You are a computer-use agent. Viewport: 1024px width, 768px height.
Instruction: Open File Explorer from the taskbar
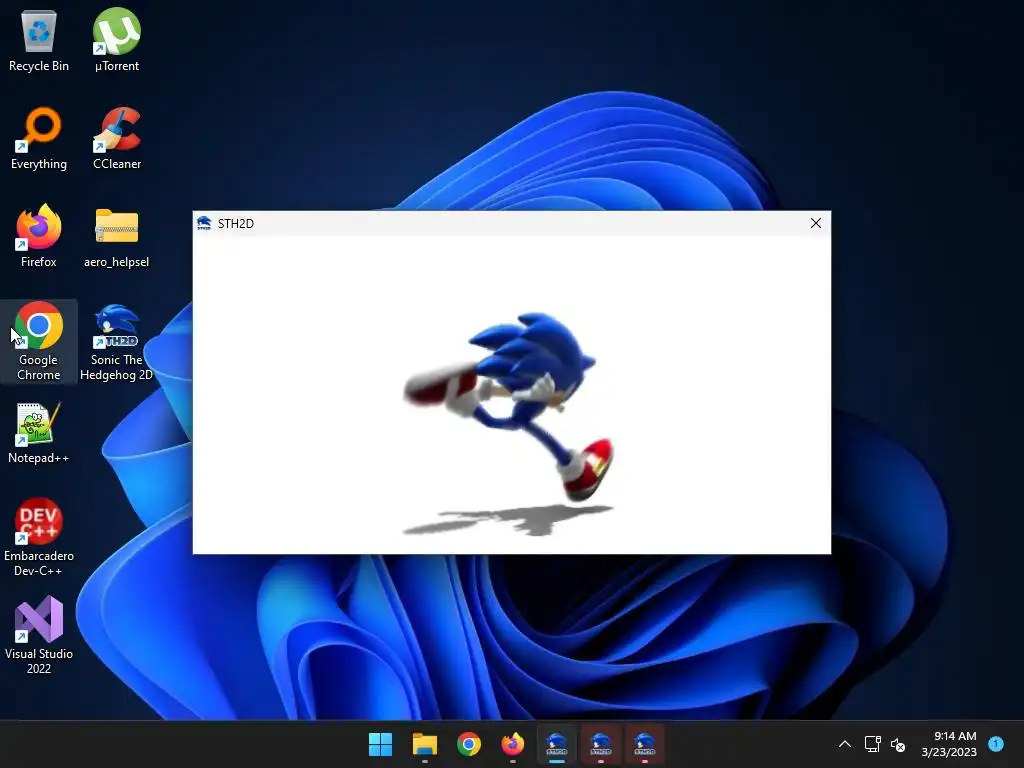coord(424,744)
